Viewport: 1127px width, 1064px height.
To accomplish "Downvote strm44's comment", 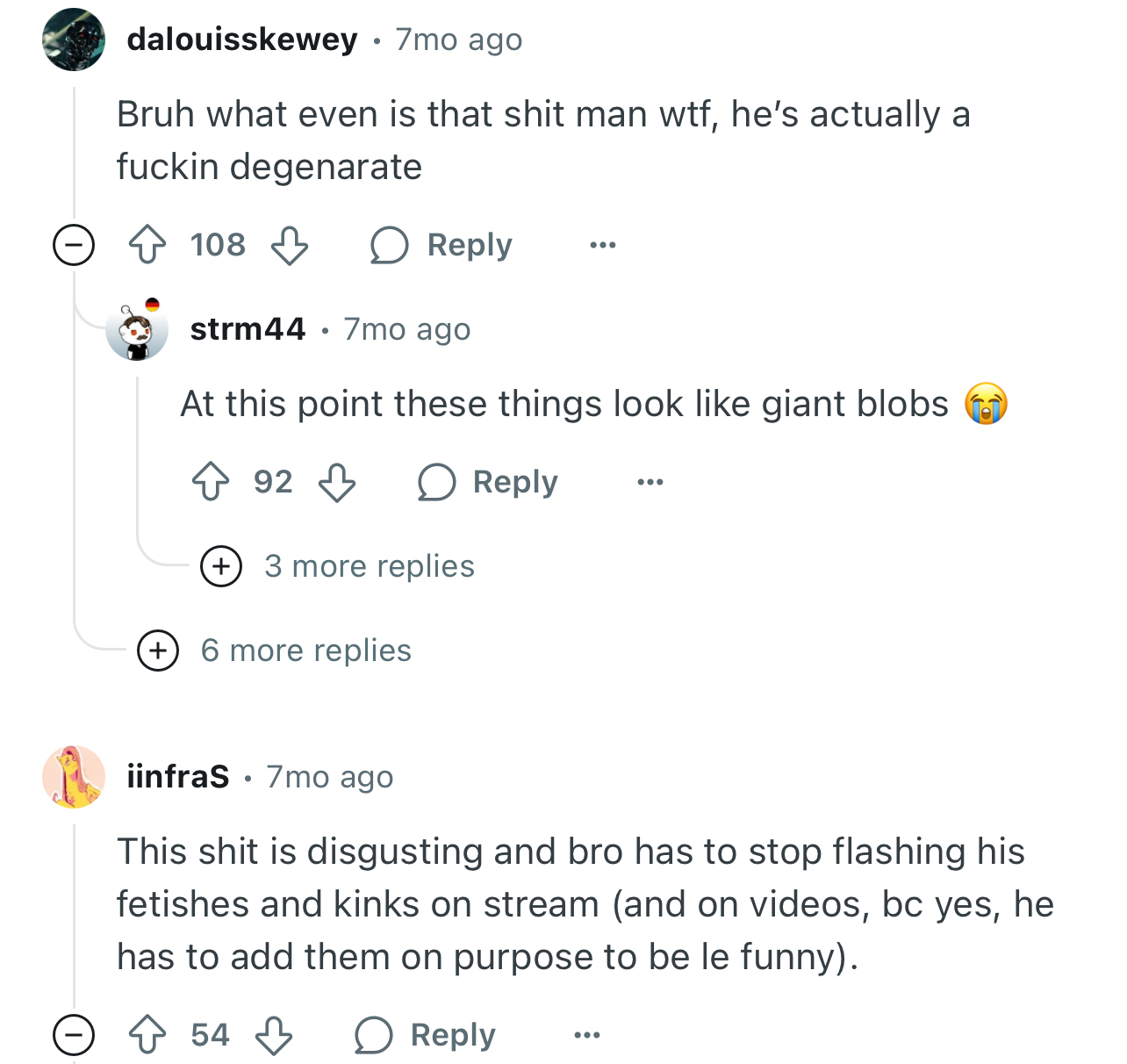I will point(336,482).
